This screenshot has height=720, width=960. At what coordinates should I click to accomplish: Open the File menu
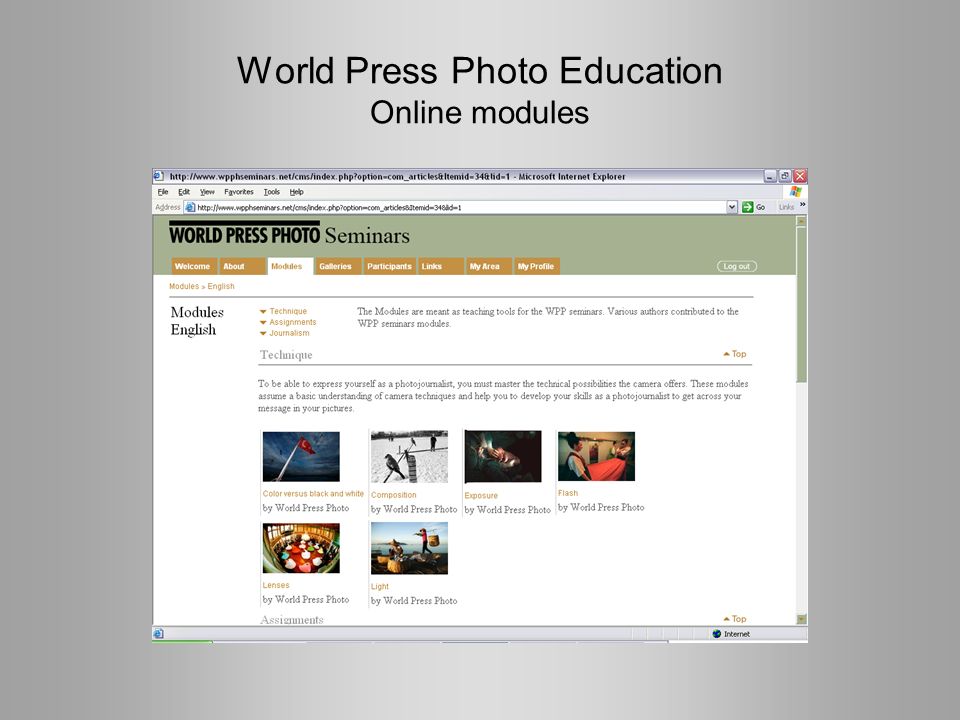pos(163,192)
